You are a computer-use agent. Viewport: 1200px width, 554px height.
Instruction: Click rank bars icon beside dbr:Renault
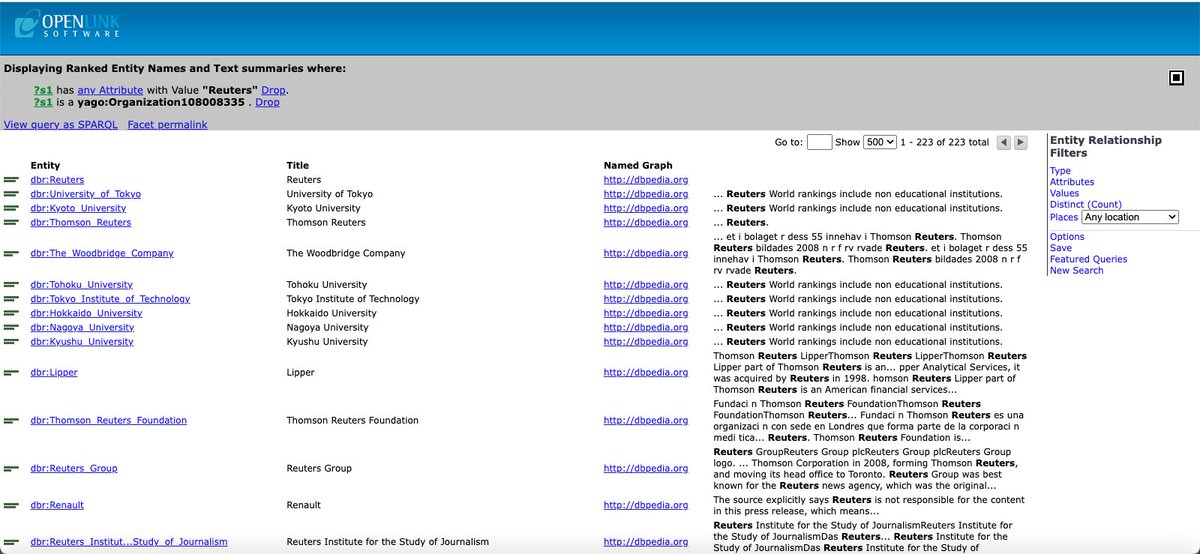[x=11, y=506]
